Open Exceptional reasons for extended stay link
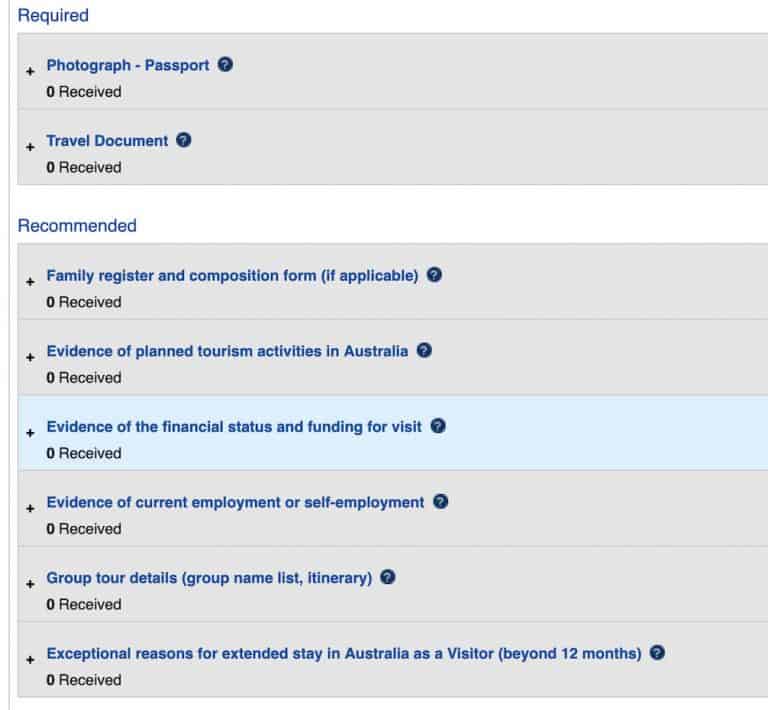Screen dimensions: 768x710 [344, 654]
